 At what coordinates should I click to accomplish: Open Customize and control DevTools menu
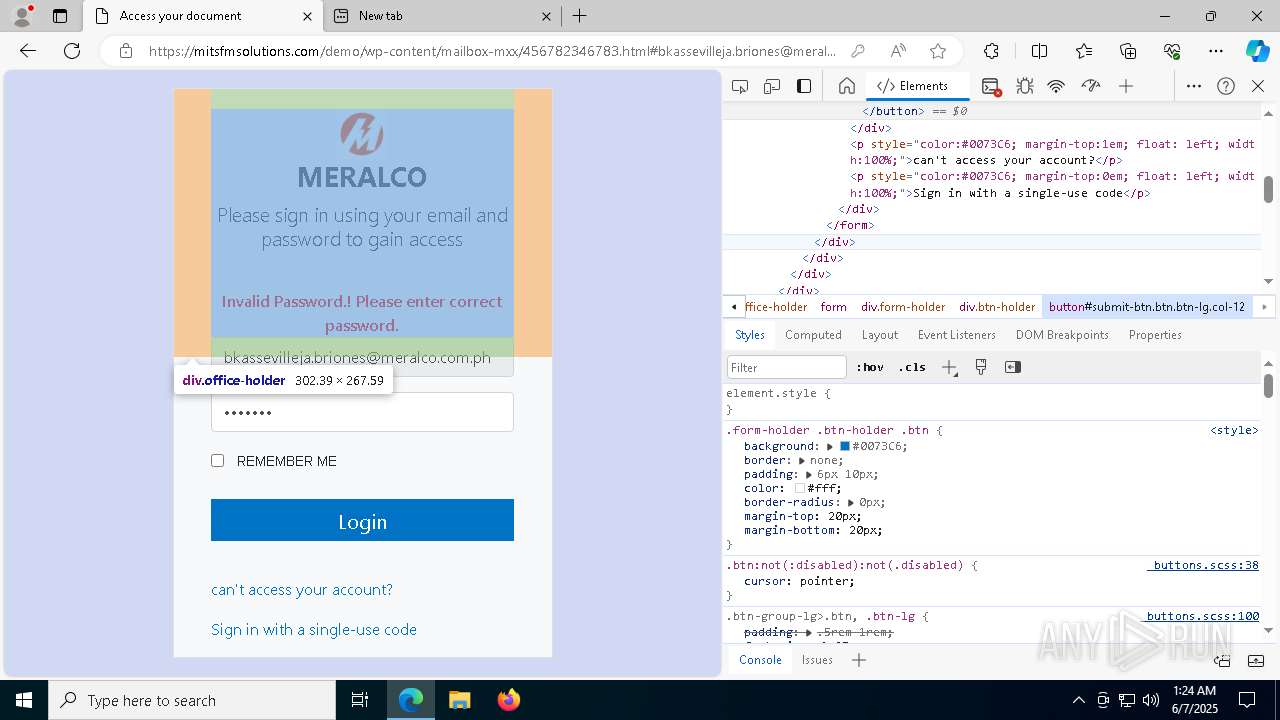pyautogui.click(x=1194, y=86)
